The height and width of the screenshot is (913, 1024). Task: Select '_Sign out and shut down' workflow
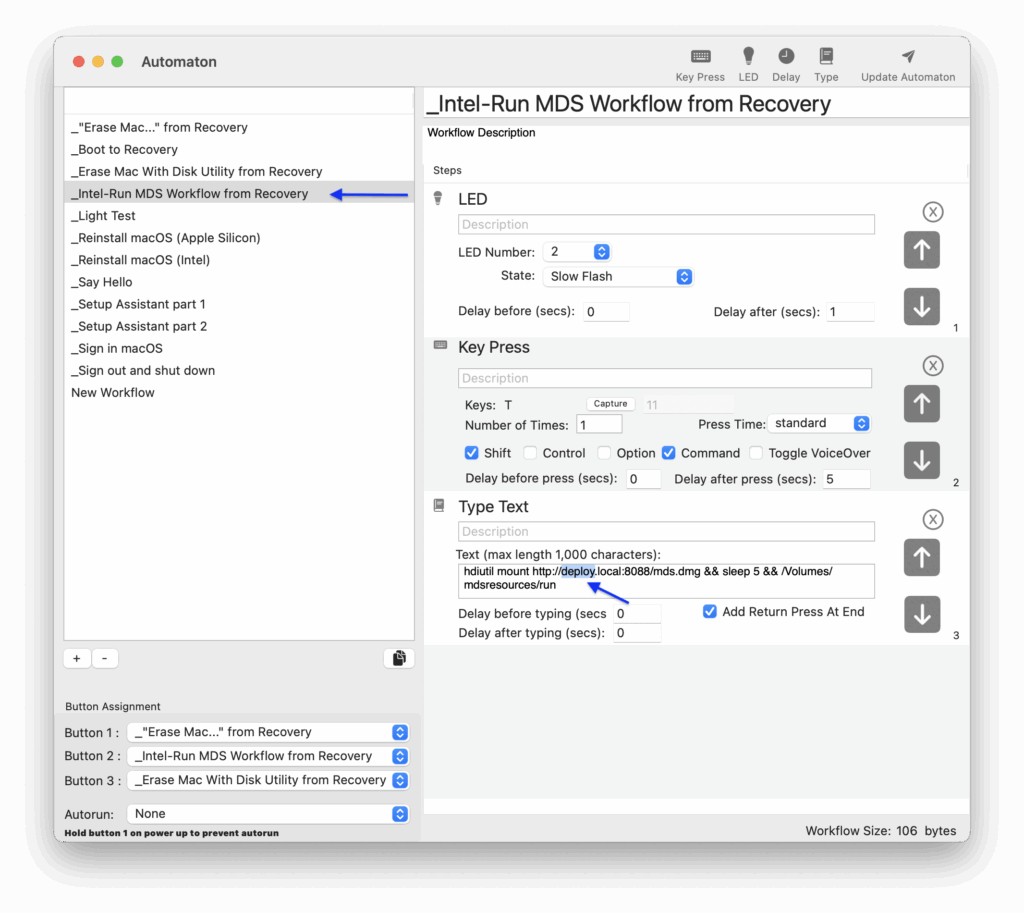coord(239,370)
